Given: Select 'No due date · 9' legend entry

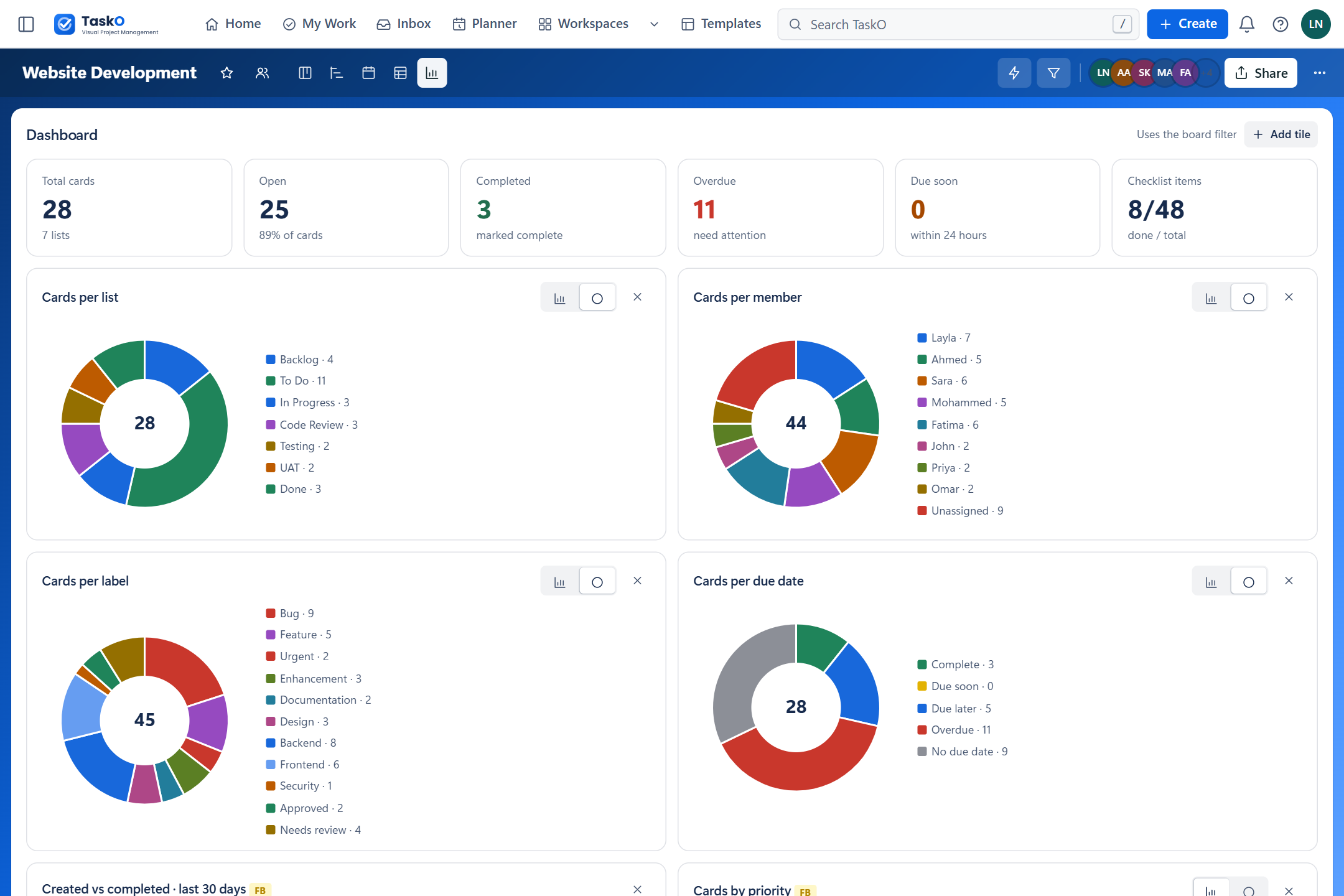Looking at the screenshot, I should point(963,751).
